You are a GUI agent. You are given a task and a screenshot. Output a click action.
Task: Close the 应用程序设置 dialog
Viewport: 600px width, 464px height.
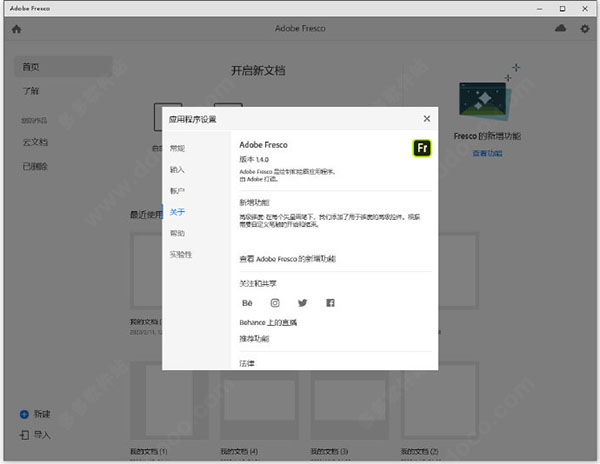click(427, 119)
